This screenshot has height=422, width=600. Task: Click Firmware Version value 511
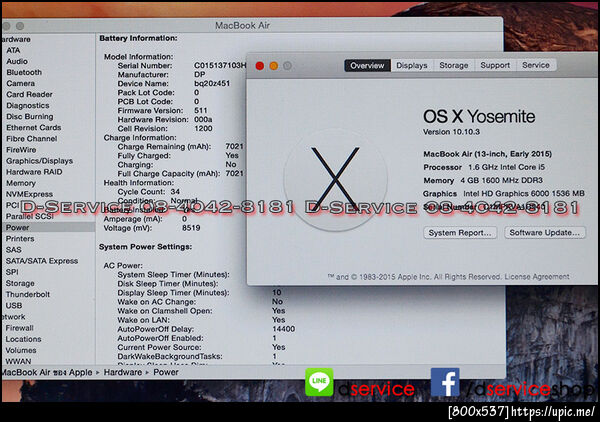click(x=201, y=111)
